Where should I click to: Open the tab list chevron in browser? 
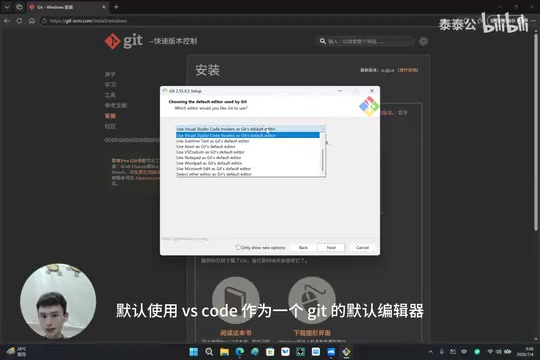pos(7,7)
